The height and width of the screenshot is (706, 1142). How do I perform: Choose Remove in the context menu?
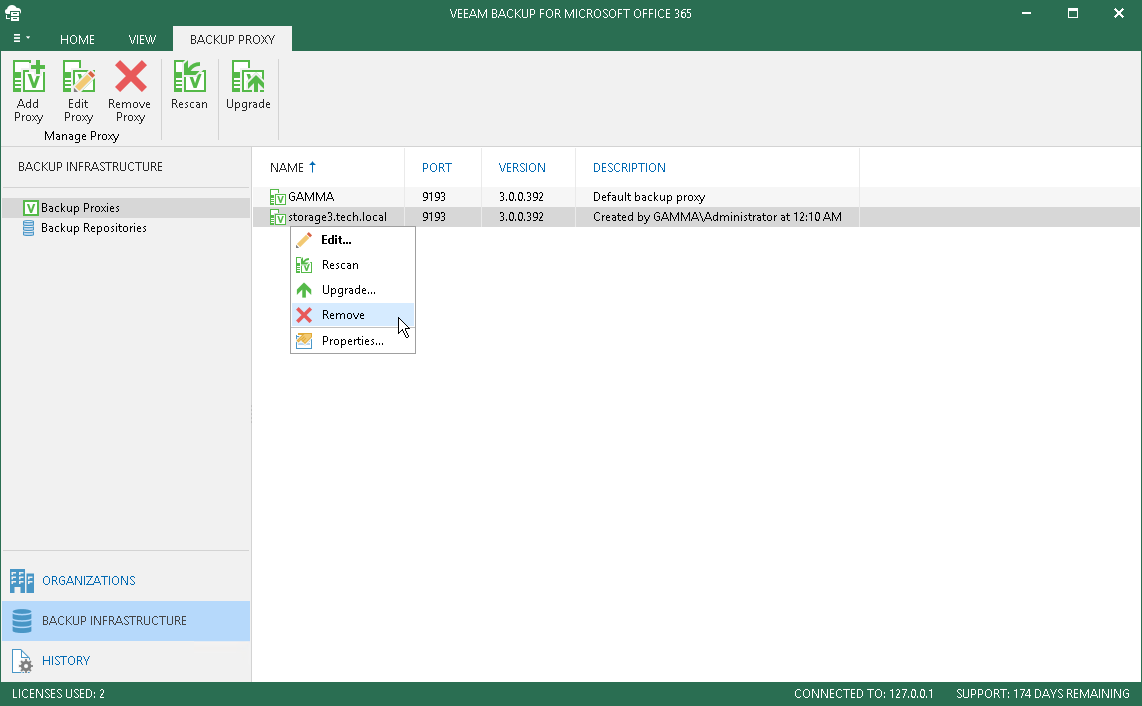[x=353, y=315]
